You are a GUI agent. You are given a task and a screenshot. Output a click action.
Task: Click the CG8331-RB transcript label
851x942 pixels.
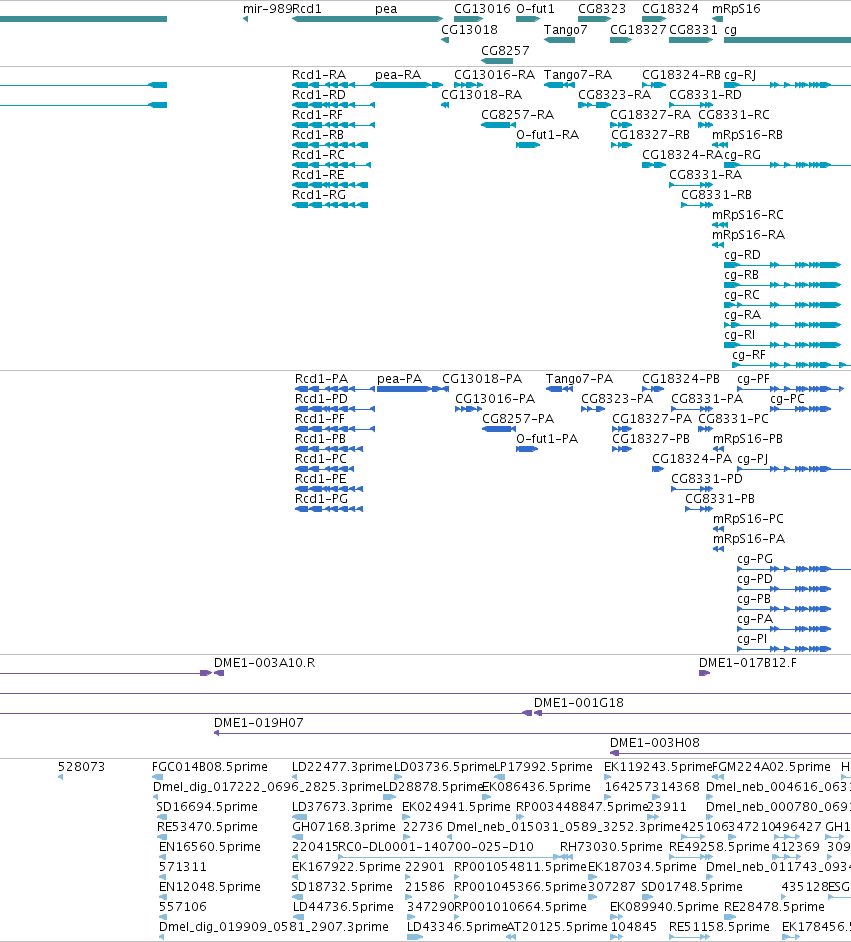716,195
